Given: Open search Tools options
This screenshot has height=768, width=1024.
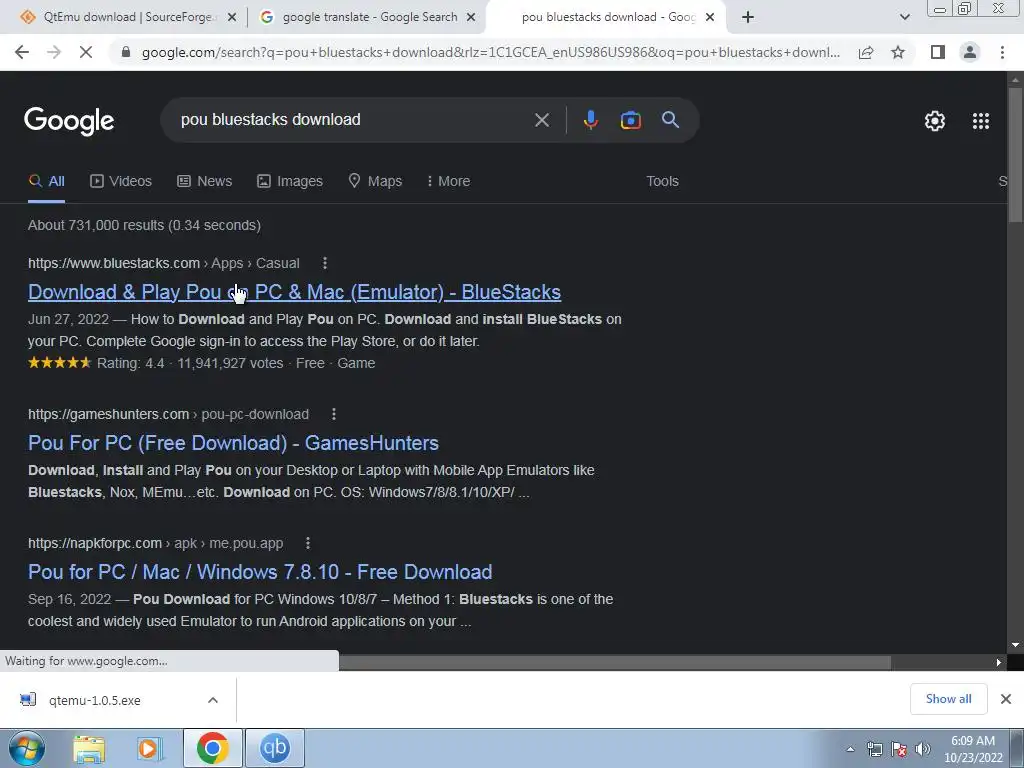Looking at the screenshot, I should [x=662, y=181].
